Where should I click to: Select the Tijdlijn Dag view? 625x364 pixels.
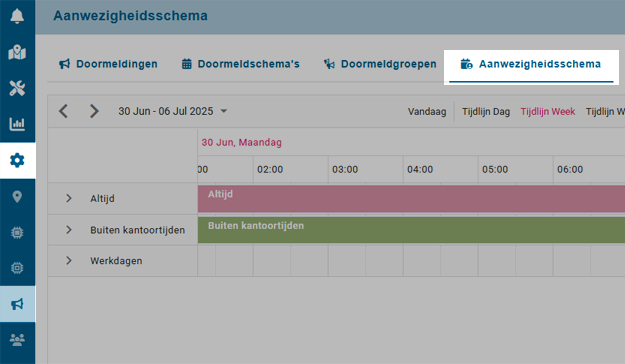(486, 112)
